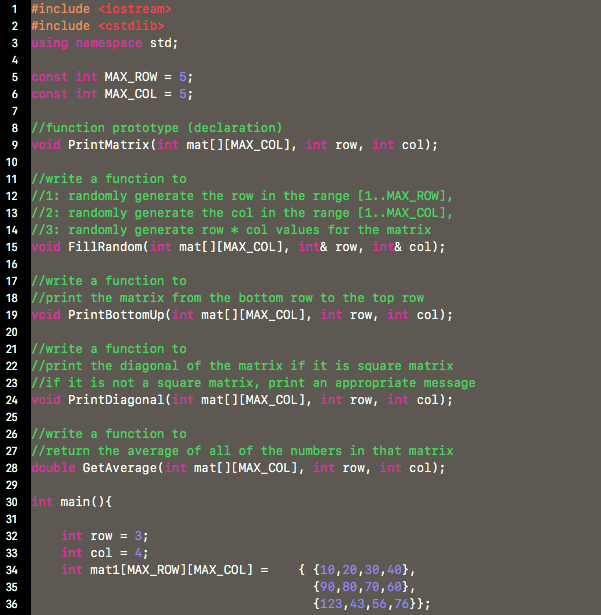Click the 'FillRandom' function name
601x615 pixels.
coord(105,247)
